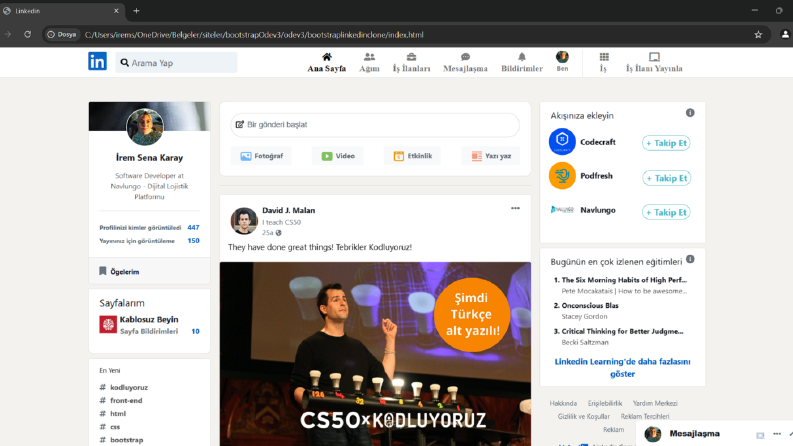The height and width of the screenshot is (446, 793).
Task: Open David J. Malan post options menu
Action: pyautogui.click(x=515, y=208)
